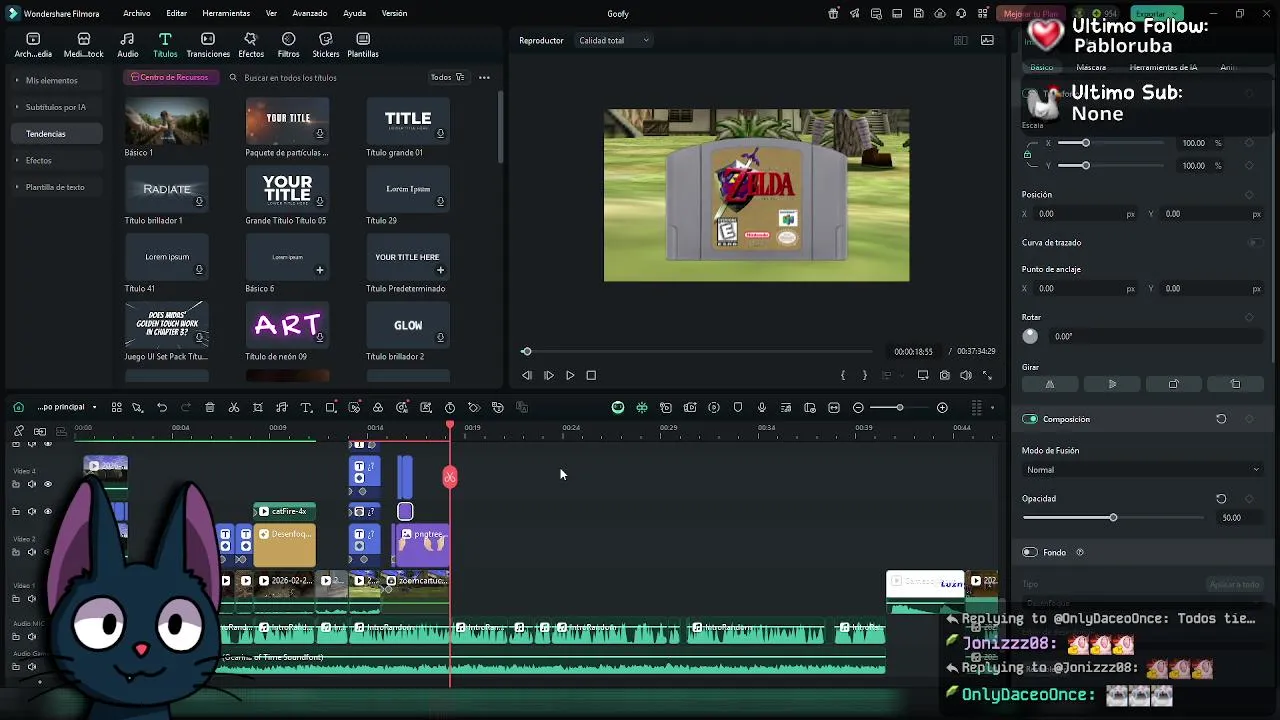1280x720 pixels.
Task: Open the Editar menu
Action: click(177, 14)
